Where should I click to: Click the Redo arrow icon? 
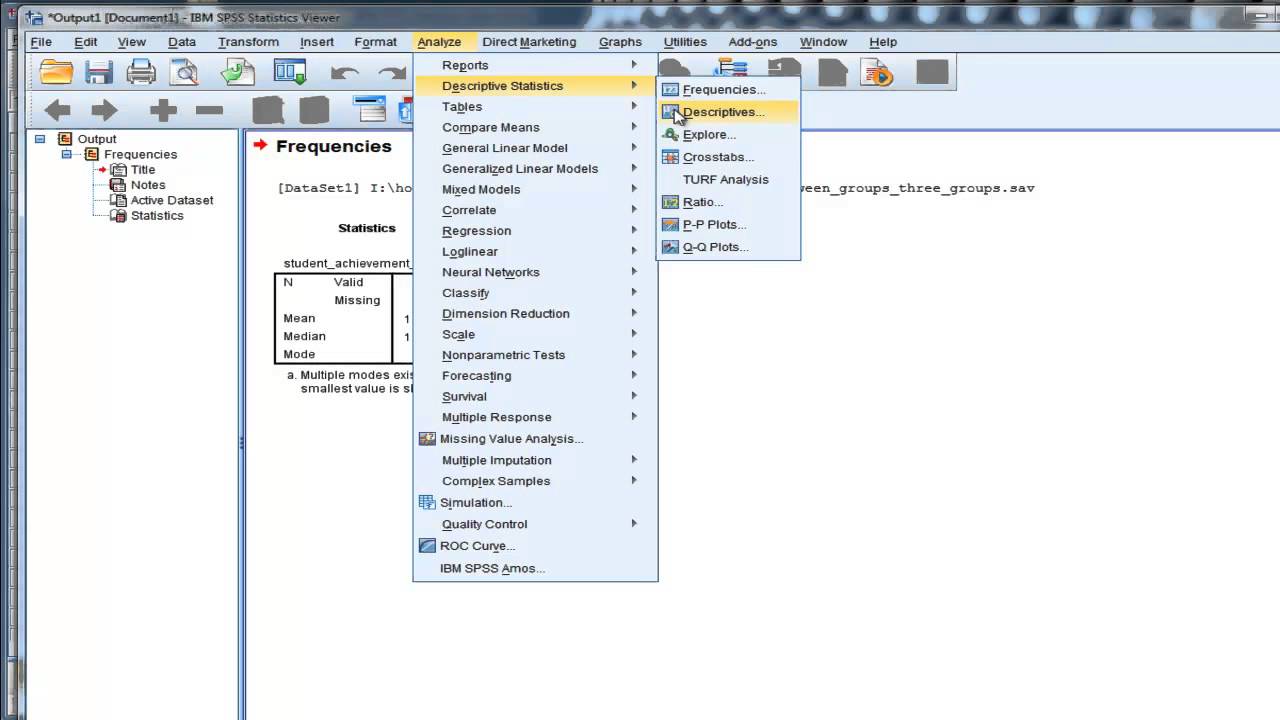(x=393, y=73)
